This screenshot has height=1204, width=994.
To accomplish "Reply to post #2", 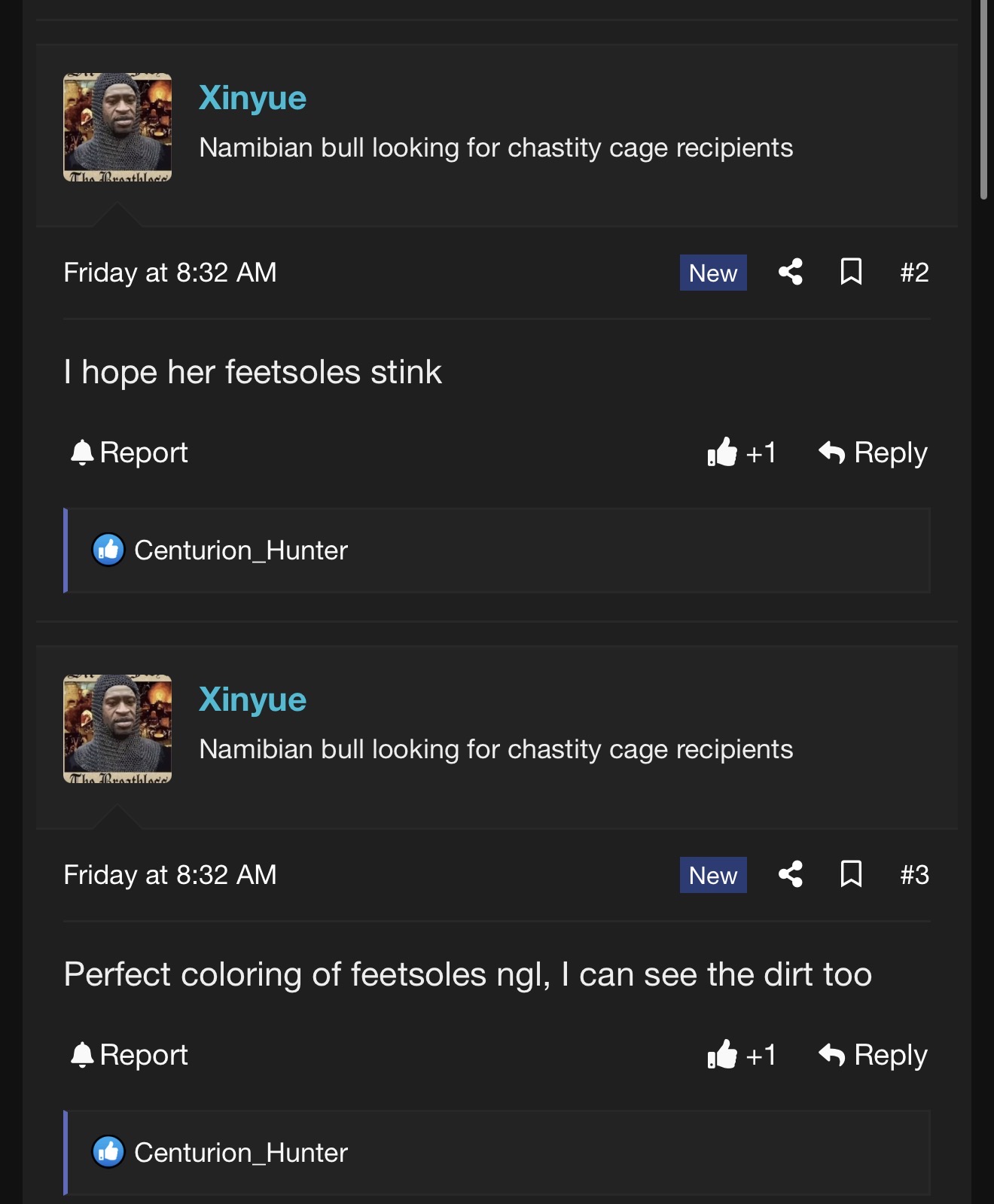I will pyautogui.click(x=874, y=453).
